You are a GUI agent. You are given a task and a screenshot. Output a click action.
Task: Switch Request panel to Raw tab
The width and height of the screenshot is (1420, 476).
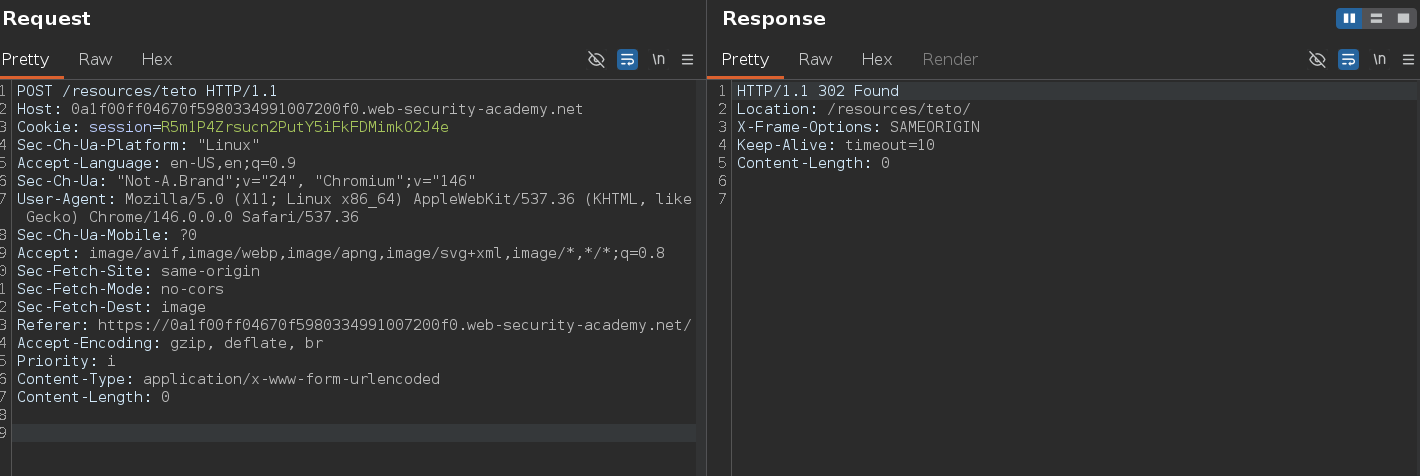coord(96,59)
